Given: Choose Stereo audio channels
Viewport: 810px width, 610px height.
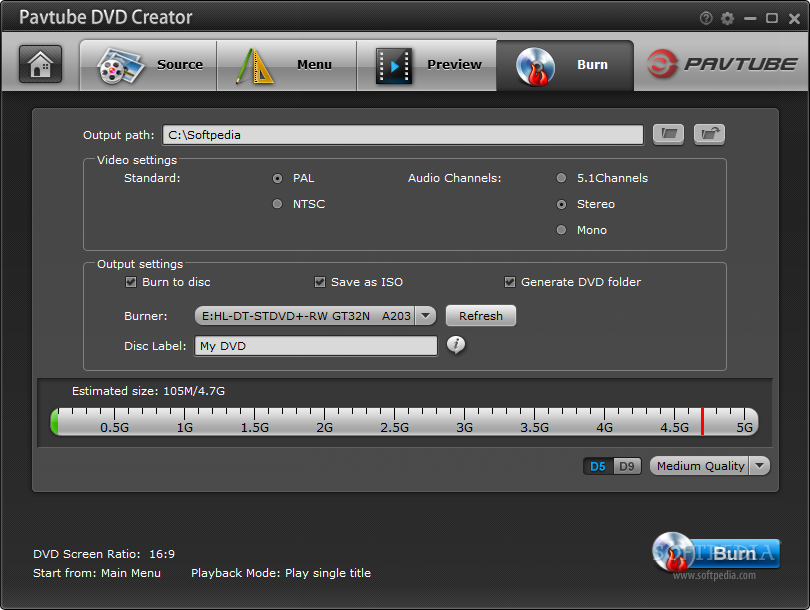Looking at the screenshot, I should (x=562, y=205).
